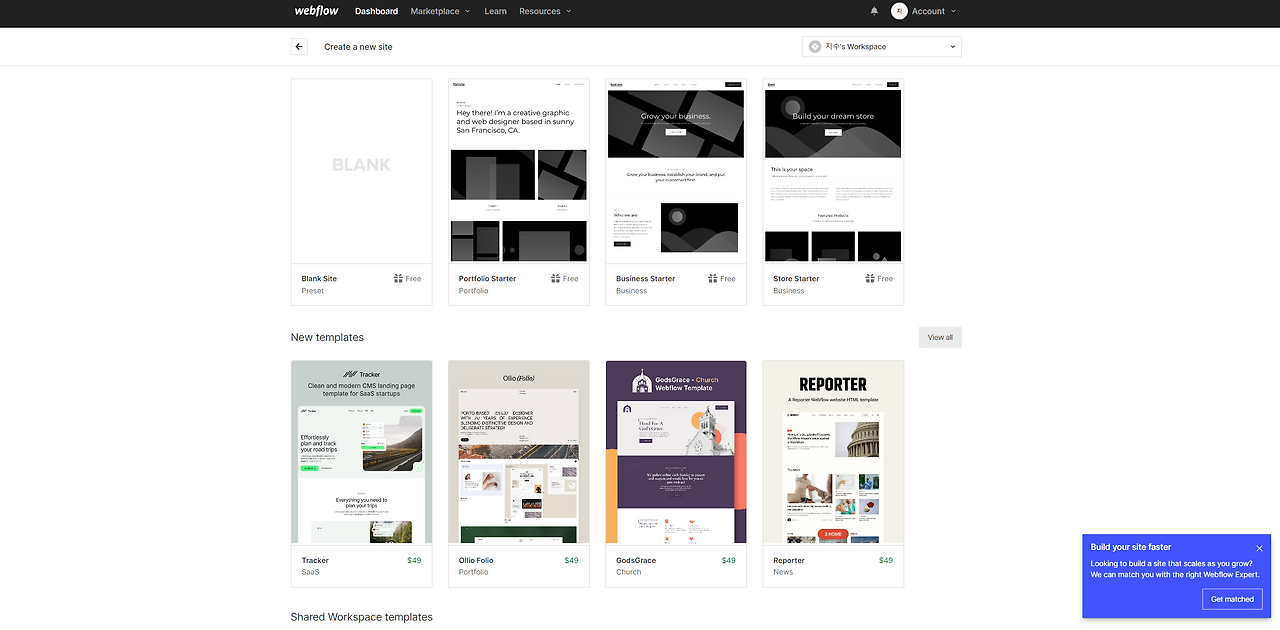Click the Ollio Folio template name
Viewport: 1280px width, 630px height.
tap(476, 561)
